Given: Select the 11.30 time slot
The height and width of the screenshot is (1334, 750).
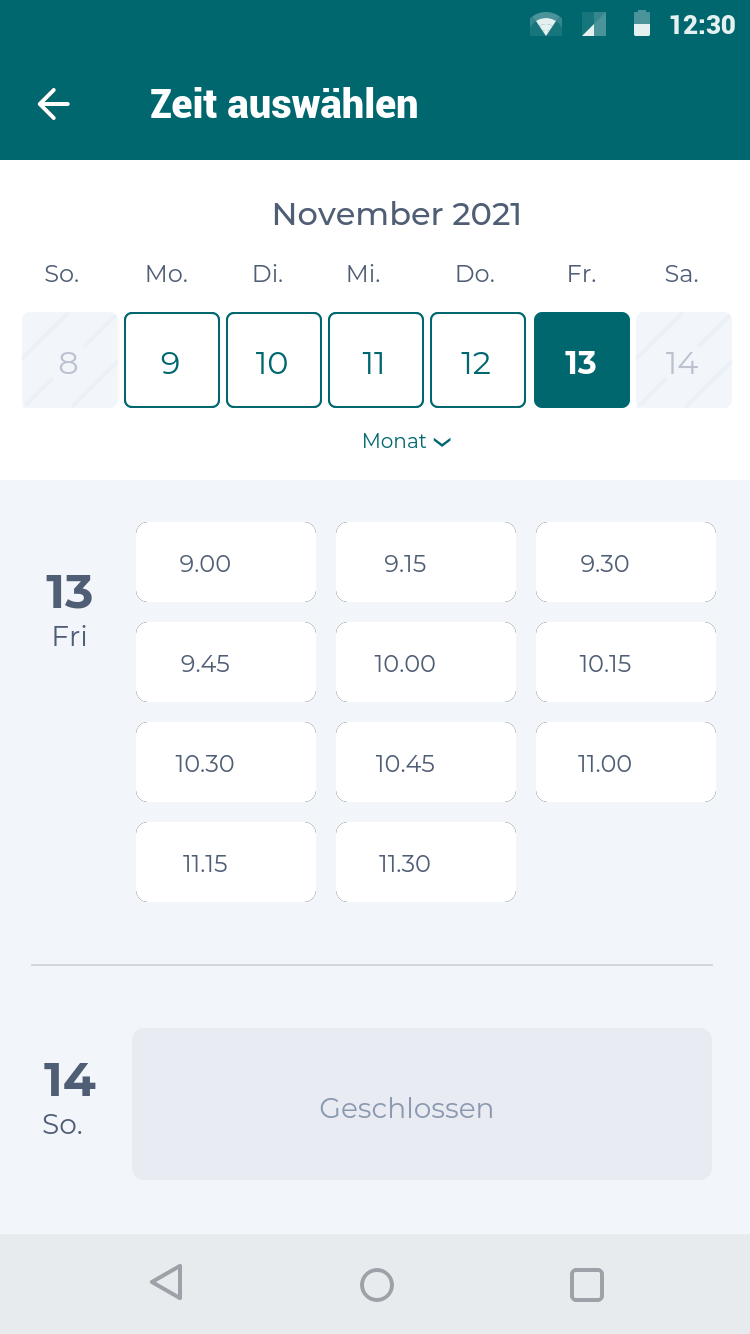Looking at the screenshot, I should point(426,862).
